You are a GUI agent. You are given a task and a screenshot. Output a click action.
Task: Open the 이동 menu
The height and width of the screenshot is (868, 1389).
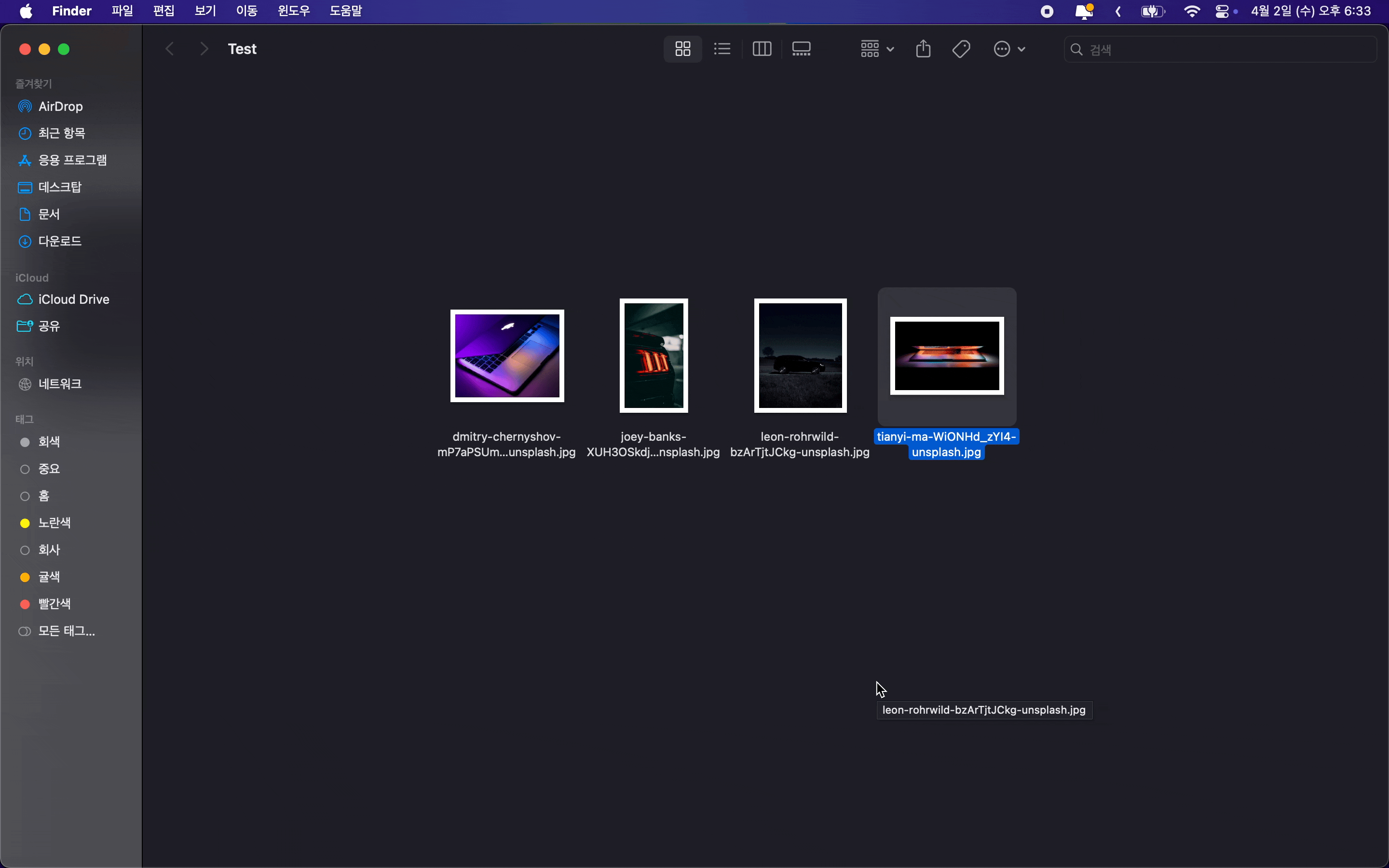[247, 11]
